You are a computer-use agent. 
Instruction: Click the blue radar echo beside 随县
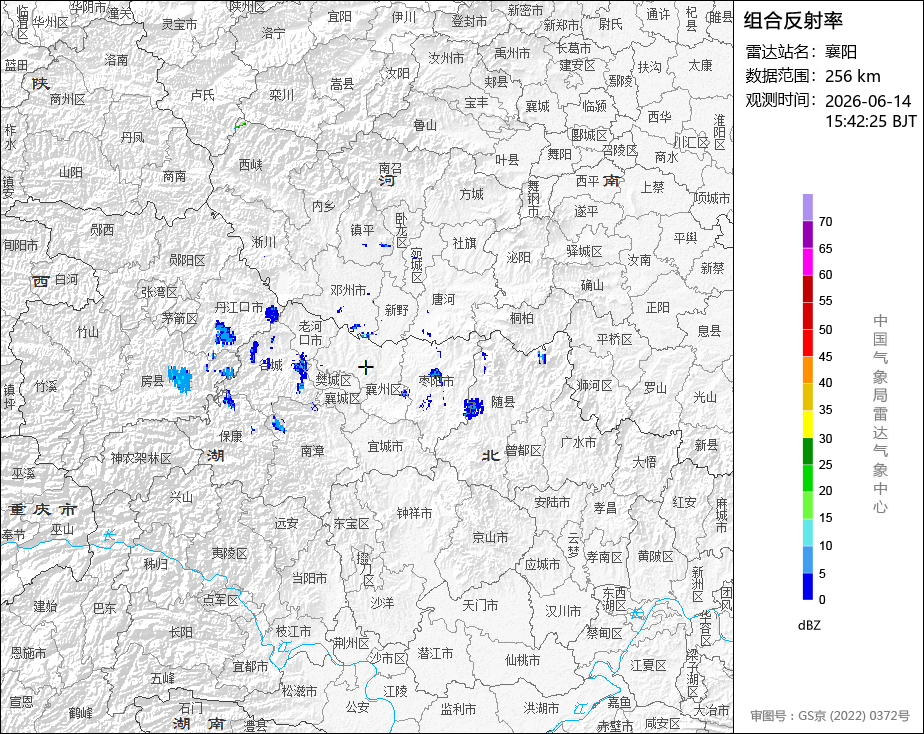point(473,408)
